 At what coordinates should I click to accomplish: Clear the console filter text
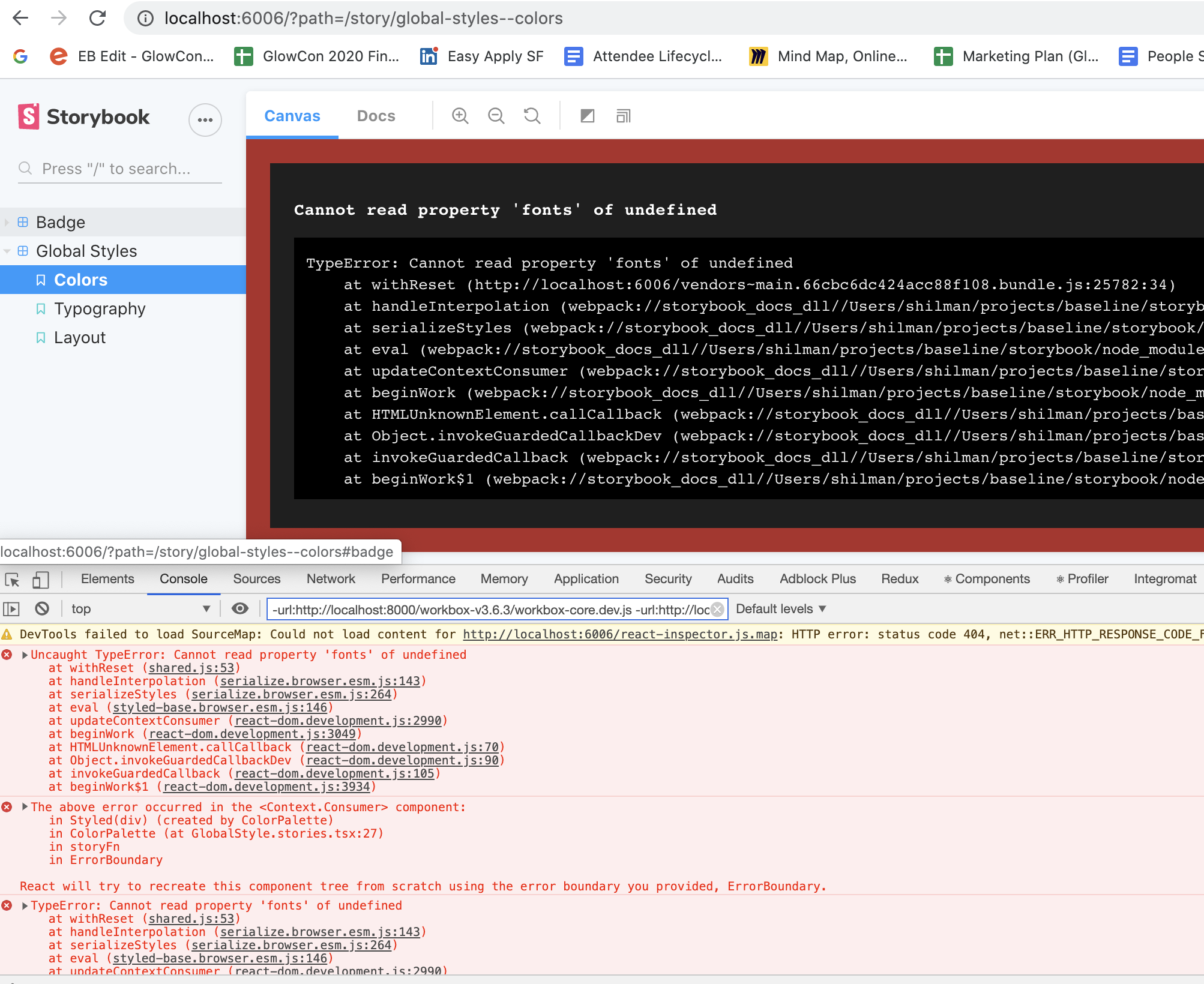click(717, 609)
